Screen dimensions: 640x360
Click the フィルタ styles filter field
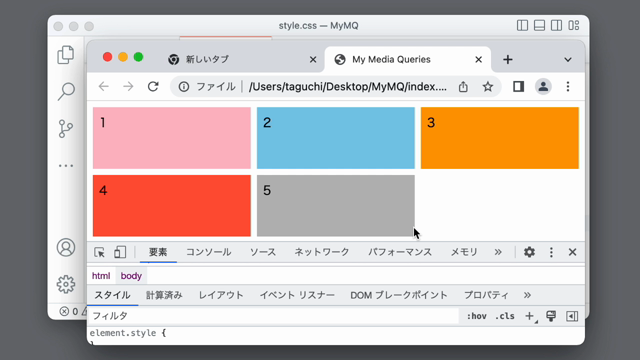(273, 316)
